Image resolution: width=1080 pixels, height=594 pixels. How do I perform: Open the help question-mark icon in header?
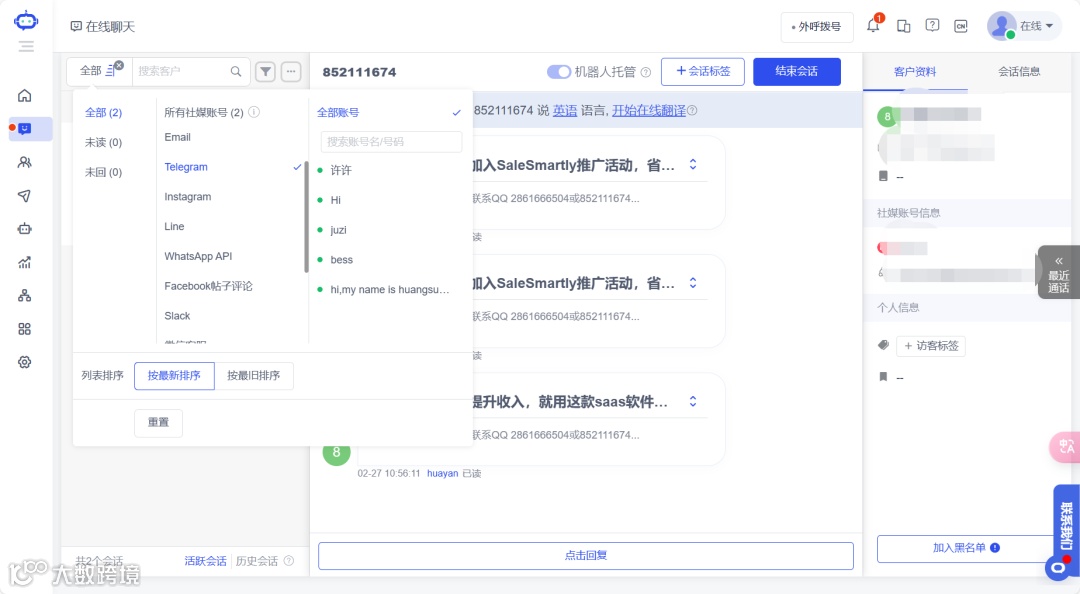[x=932, y=25]
